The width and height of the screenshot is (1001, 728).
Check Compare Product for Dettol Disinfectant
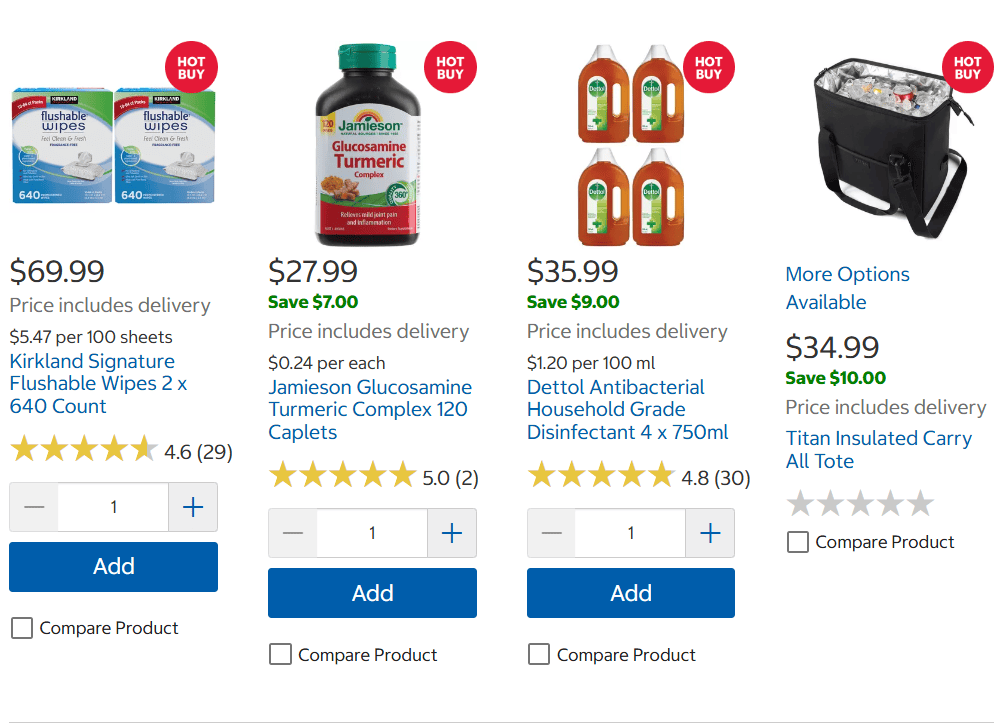539,655
